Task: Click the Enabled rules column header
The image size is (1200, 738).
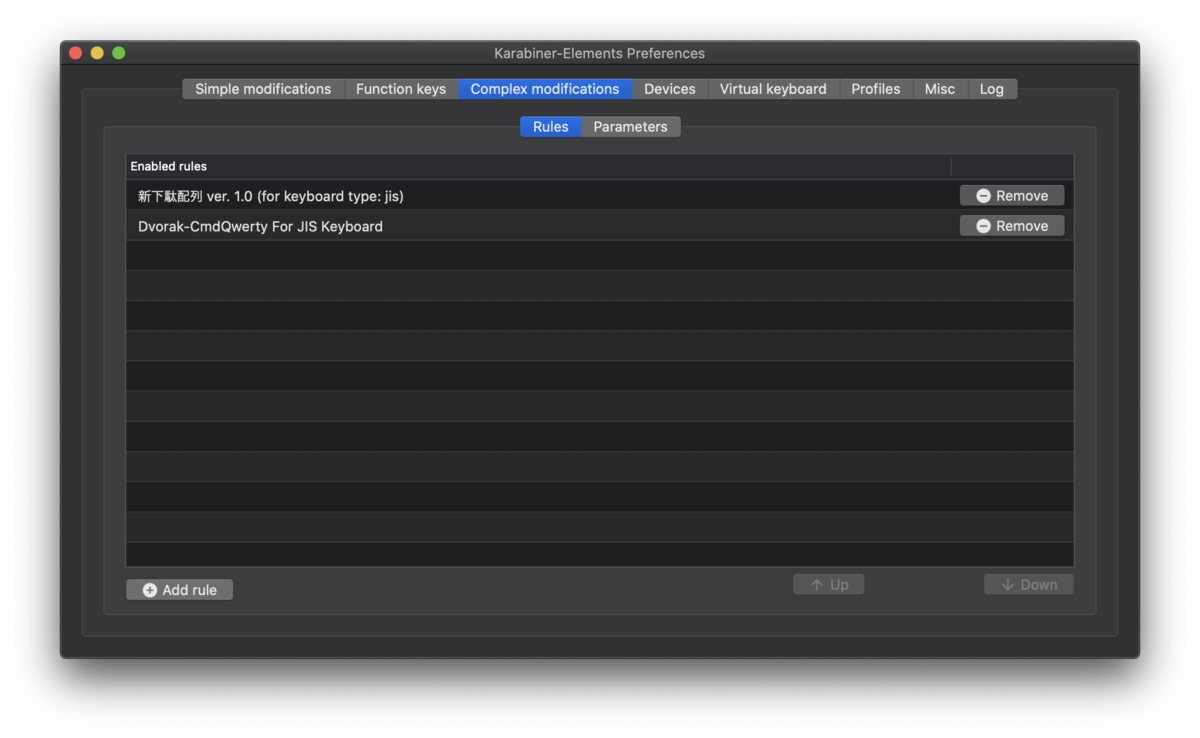Action: tap(538, 166)
